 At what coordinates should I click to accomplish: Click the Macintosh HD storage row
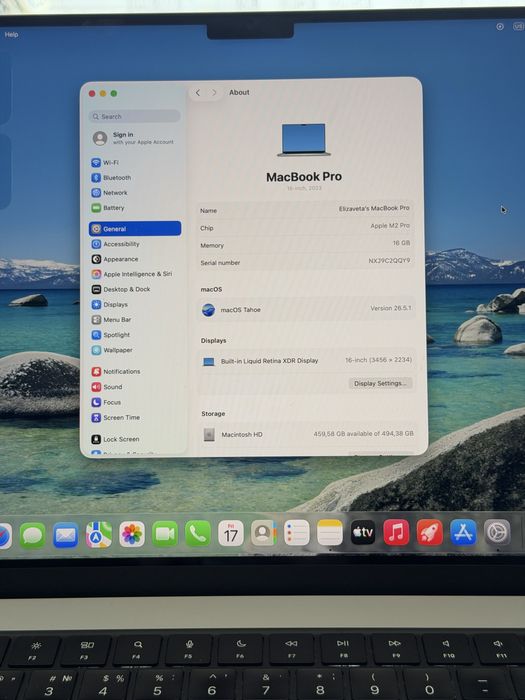(x=308, y=434)
